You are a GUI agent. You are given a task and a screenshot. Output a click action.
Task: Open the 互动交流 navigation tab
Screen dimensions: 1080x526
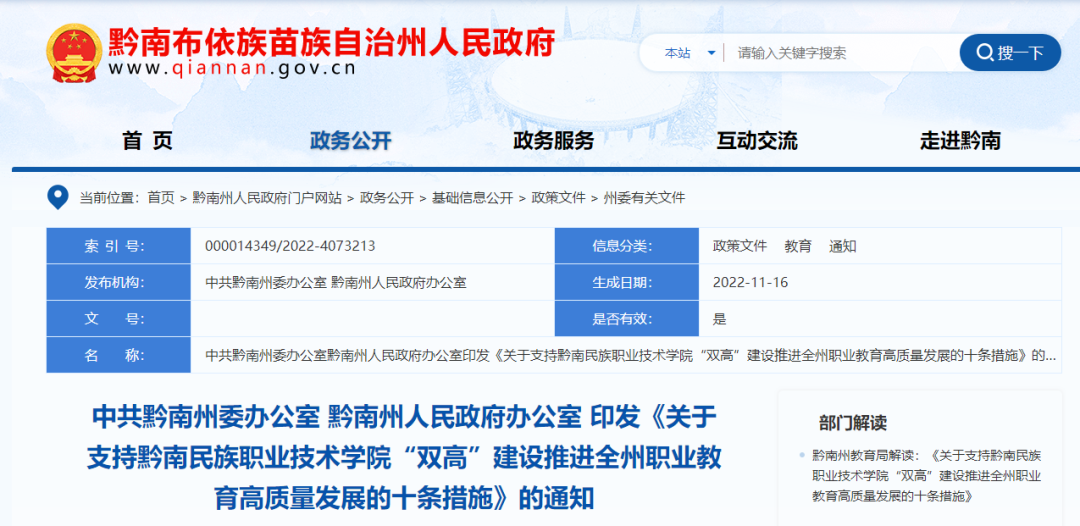[757, 141]
